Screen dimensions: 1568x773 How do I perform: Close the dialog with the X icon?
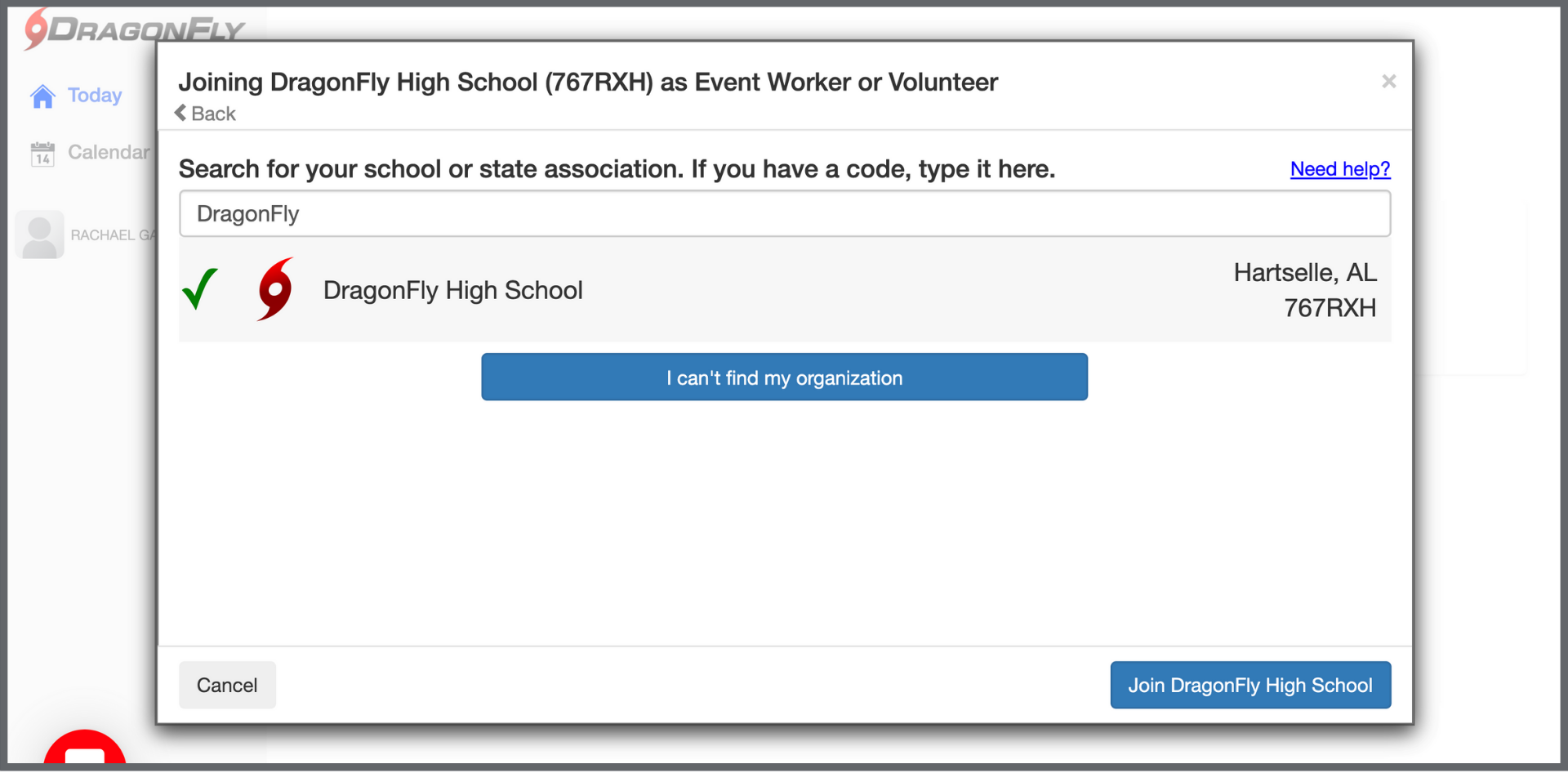(x=1388, y=82)
